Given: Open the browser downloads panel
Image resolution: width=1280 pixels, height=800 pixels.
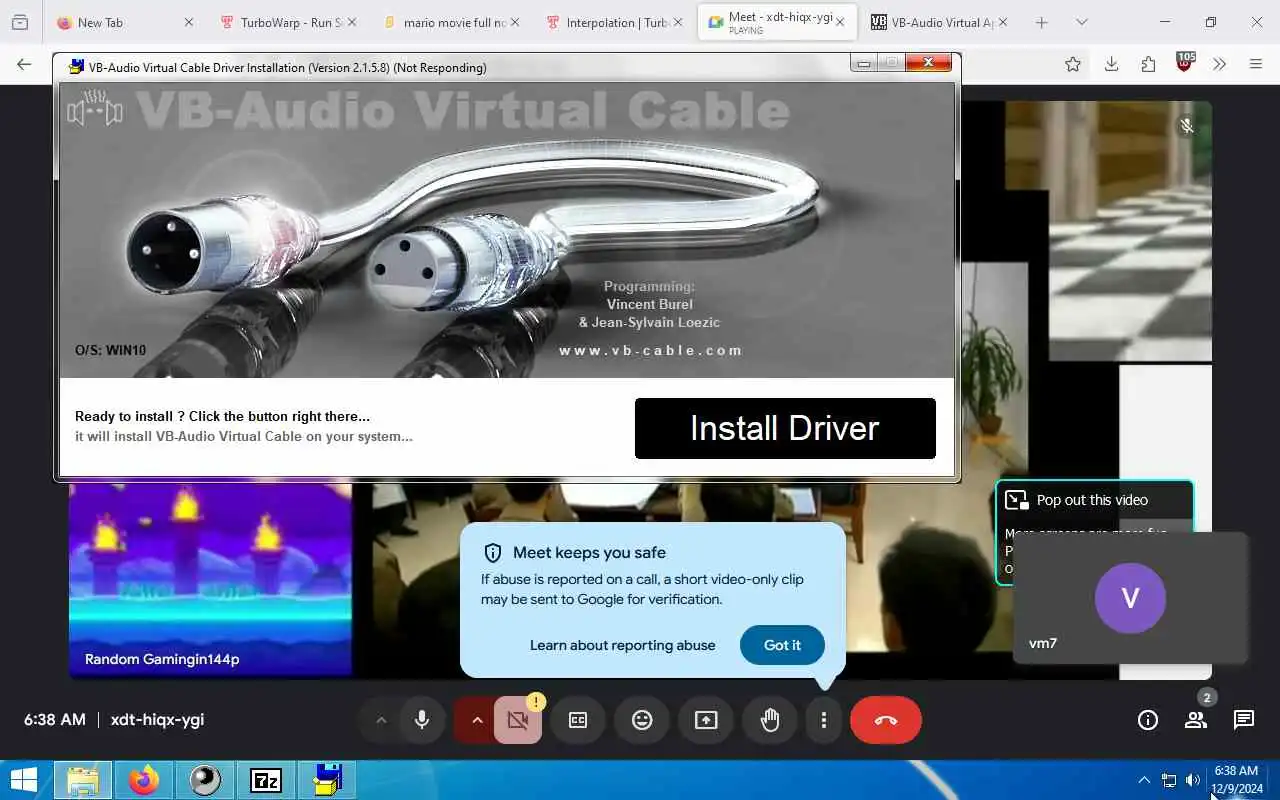Looking at the screenshot, I should [1111, 64].
